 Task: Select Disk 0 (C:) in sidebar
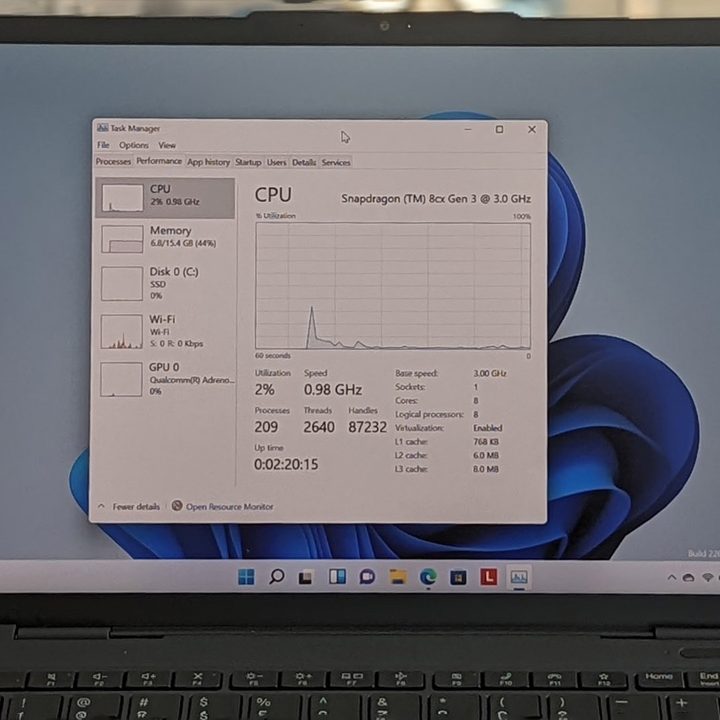coord(165,283)
